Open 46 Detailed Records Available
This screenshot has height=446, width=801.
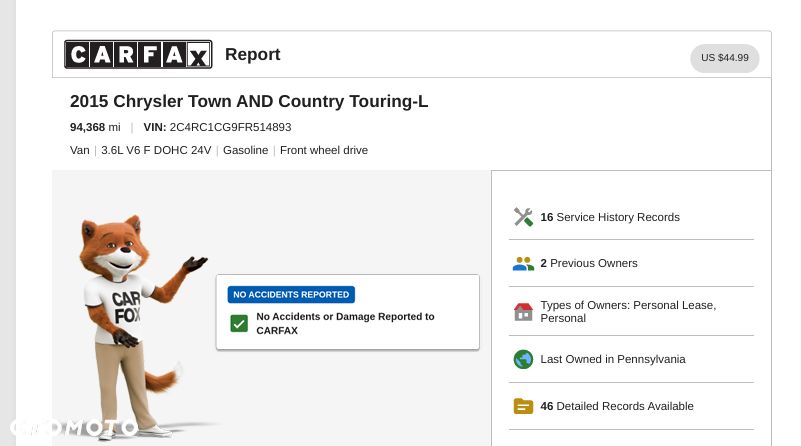pos(631,406)
